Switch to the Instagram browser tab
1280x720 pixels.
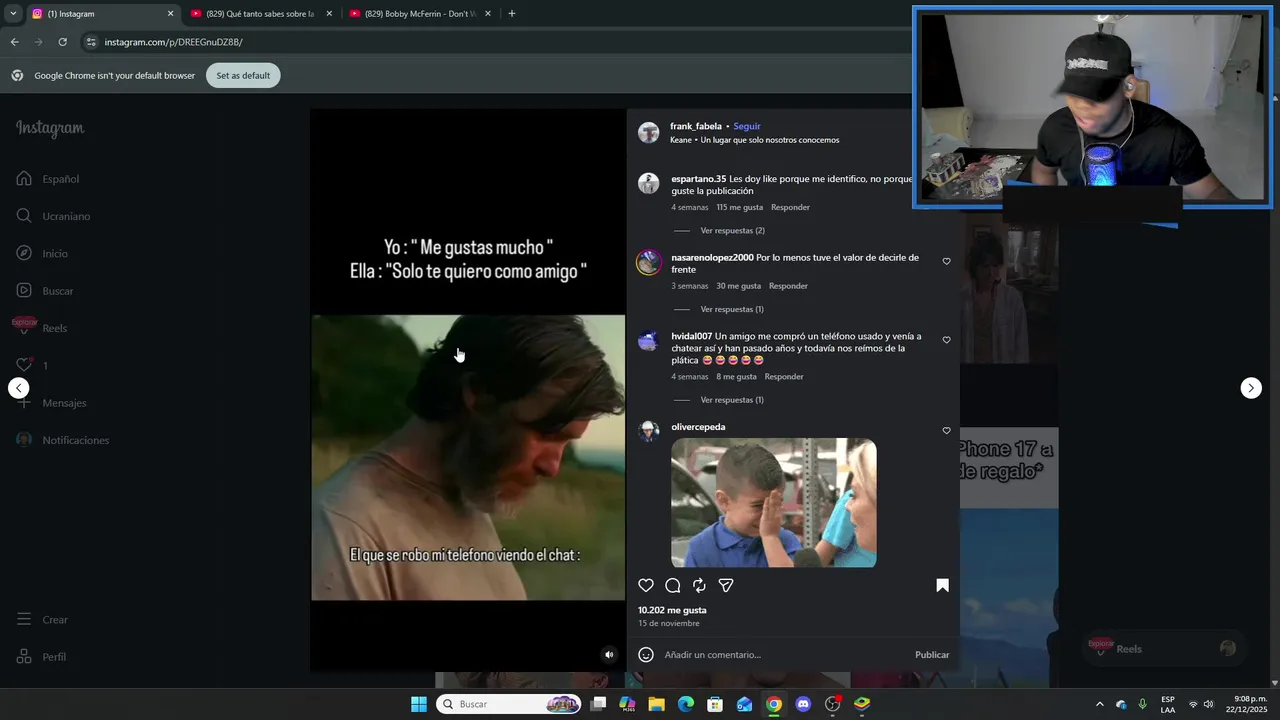(x=98, y=14)
